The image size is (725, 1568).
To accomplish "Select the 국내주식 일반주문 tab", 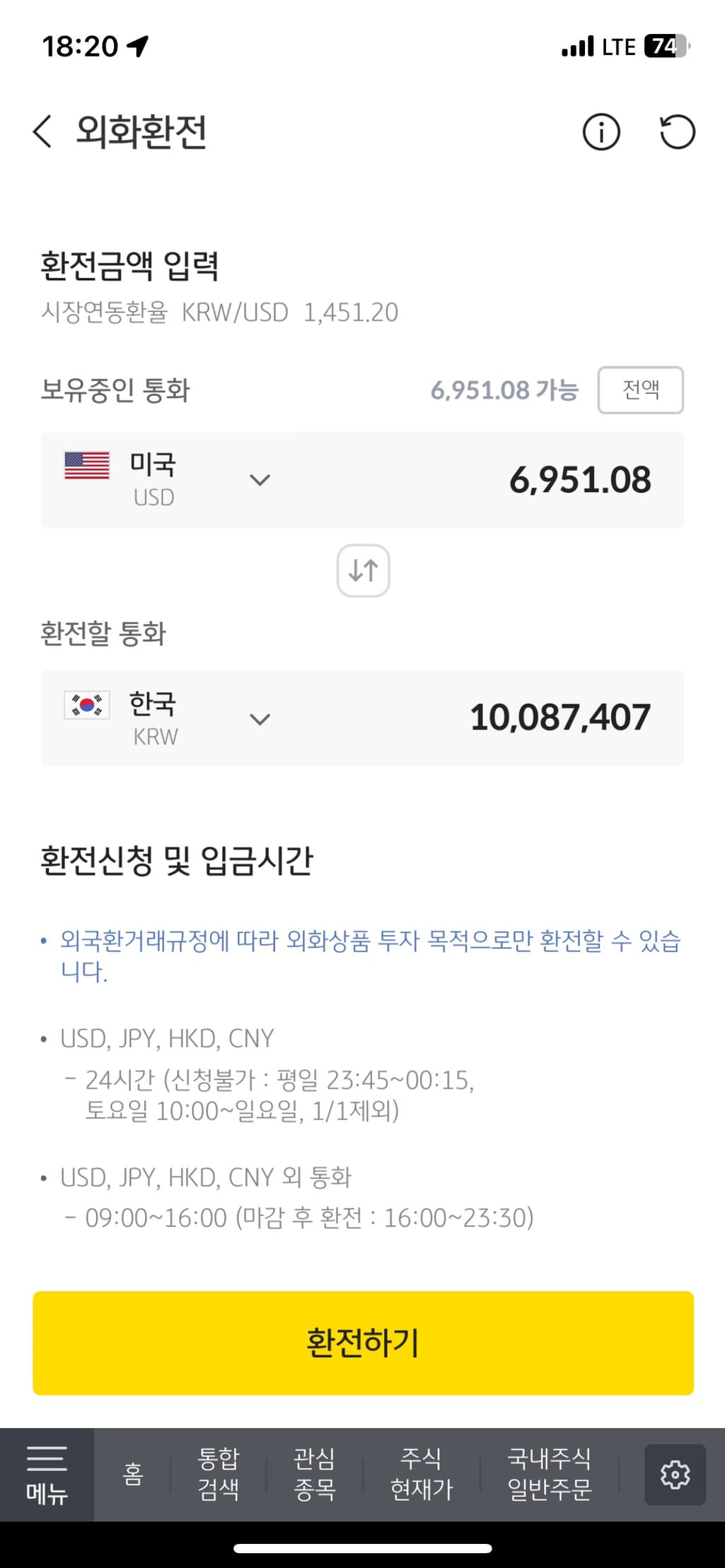I will (x=550, y=1475).
